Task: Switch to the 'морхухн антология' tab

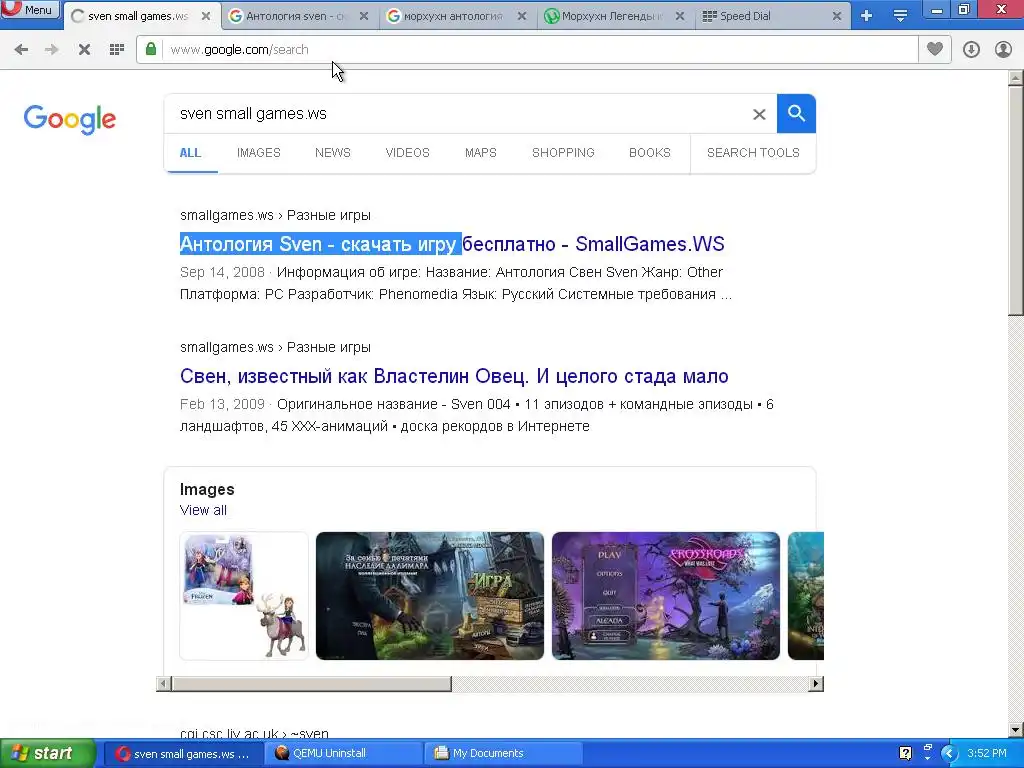Action: [453, 16]
